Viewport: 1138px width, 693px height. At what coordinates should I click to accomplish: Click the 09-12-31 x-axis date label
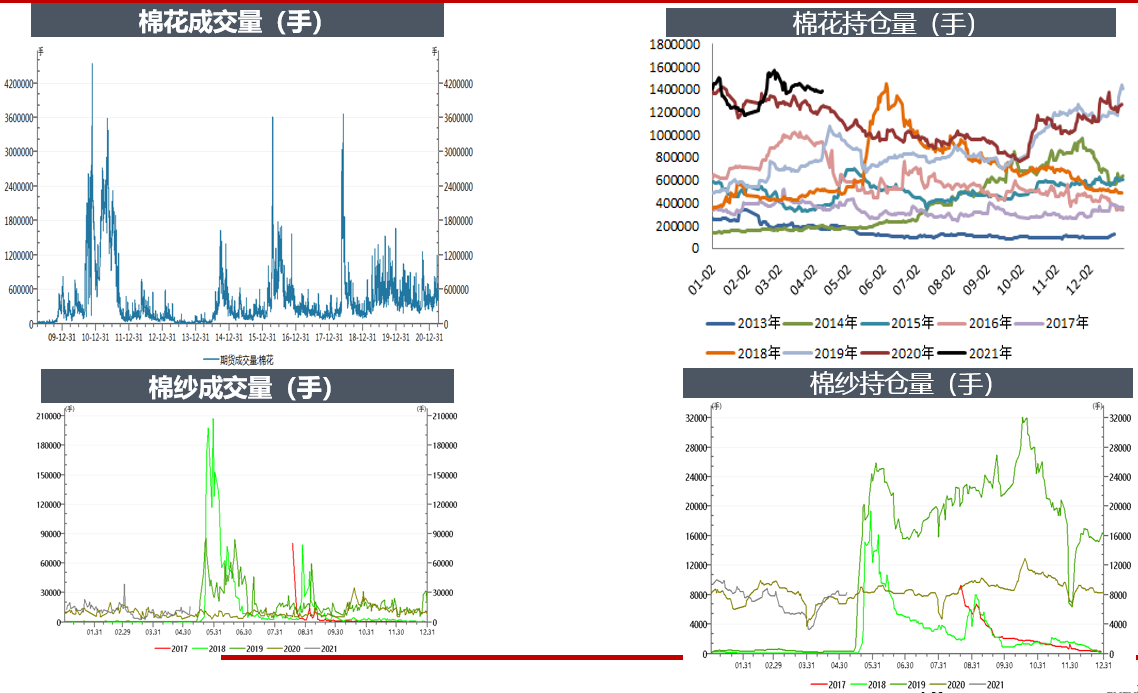pos(62,337)
